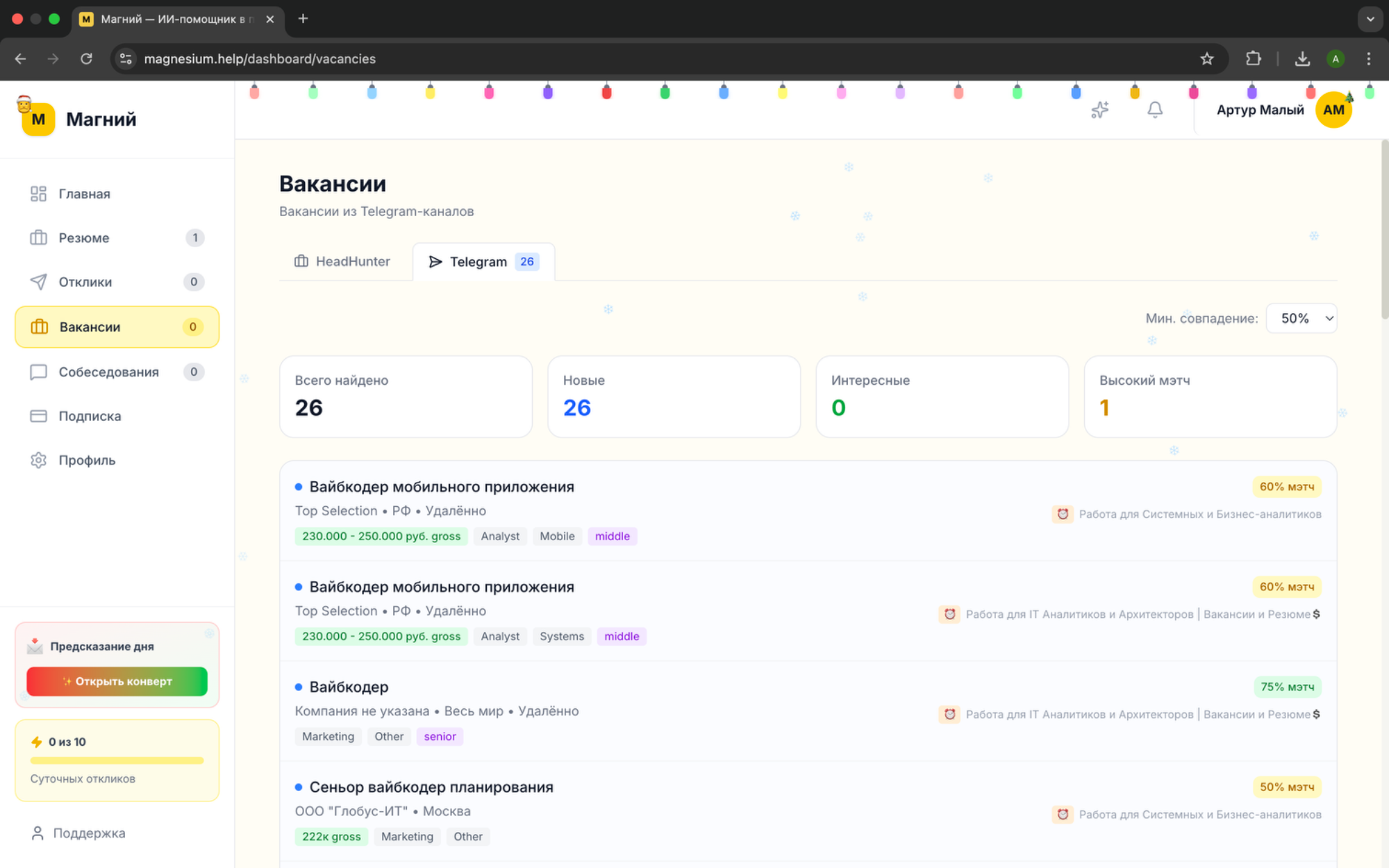Image resolution: width=1389 pixels, height=868 pixels.
Task: Click the Магний logo icon
Action: click(x=38, y=119)
